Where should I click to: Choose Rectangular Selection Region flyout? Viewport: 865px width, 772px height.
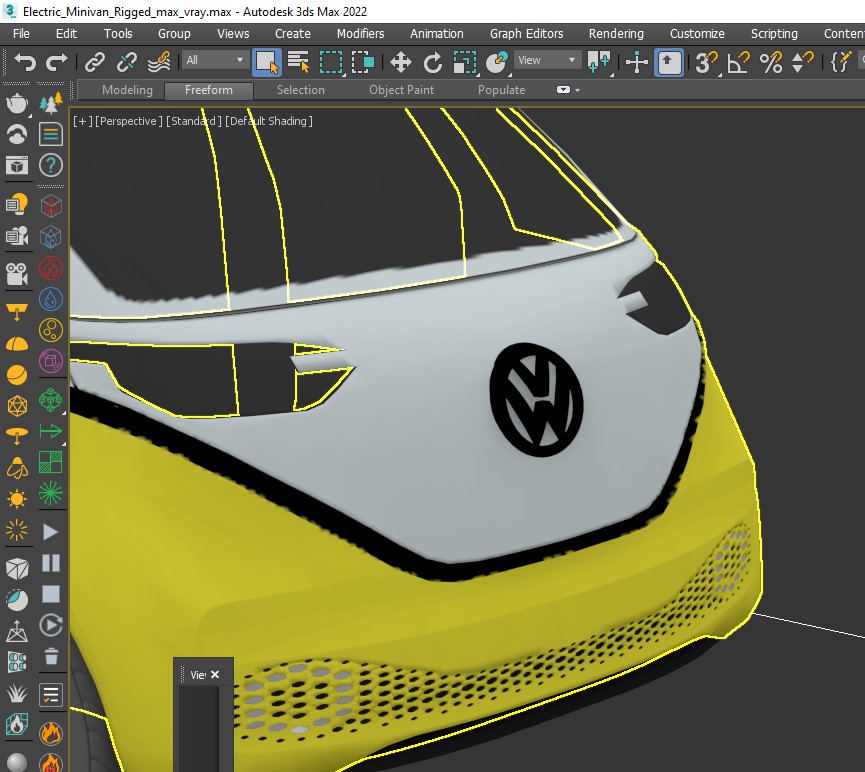coord(331,62)
